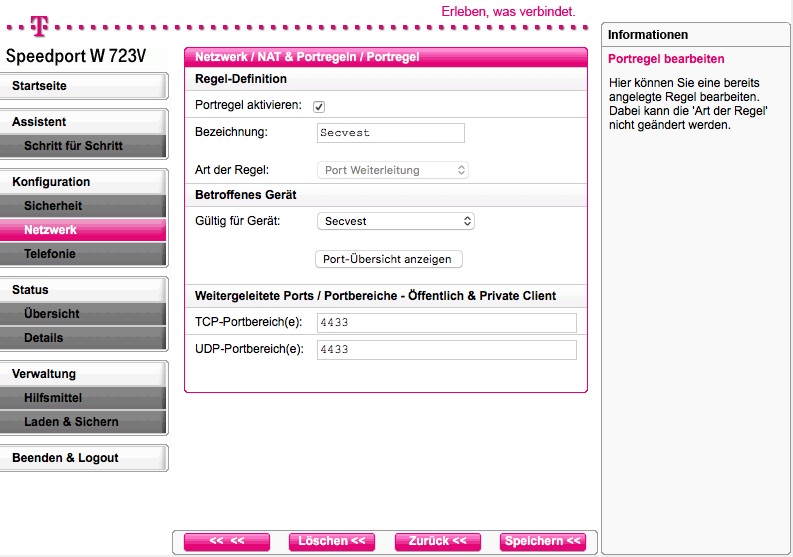Click the double-arrow back button
793x557 pixels.
pyautogui.click(x=227, y=541)
